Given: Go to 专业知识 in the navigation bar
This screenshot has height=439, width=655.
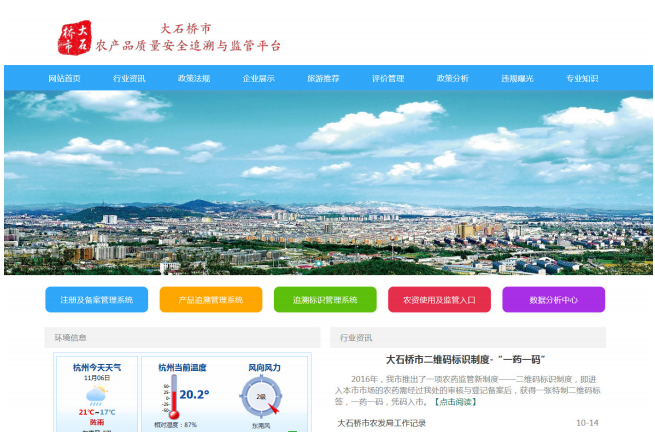Looking at the screenshot, I should tap(582, 78).
